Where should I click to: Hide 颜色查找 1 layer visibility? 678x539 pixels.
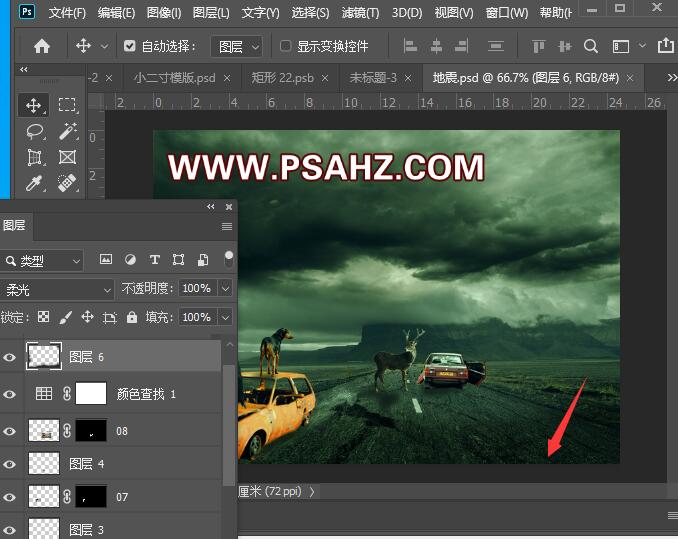click(x=10, y=395)
